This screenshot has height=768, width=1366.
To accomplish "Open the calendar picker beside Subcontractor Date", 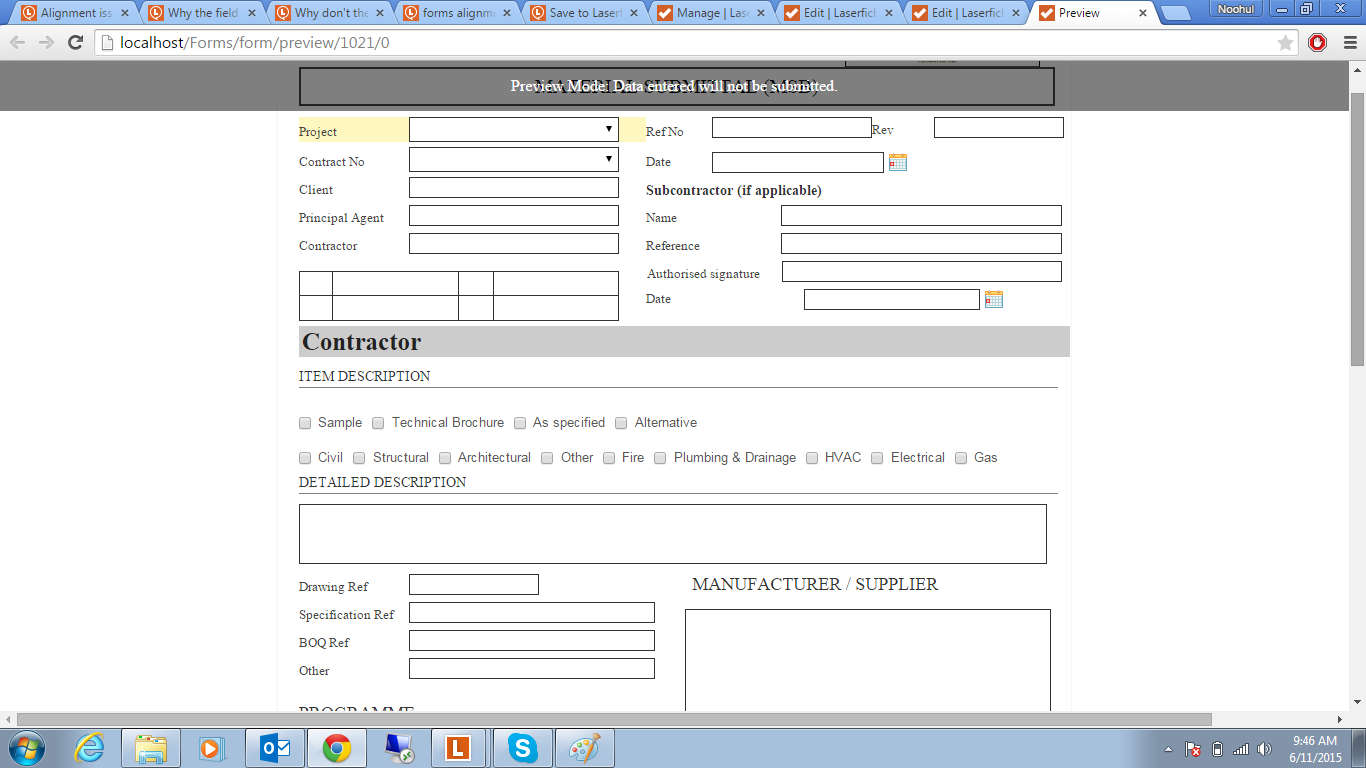I will (993, 299).
